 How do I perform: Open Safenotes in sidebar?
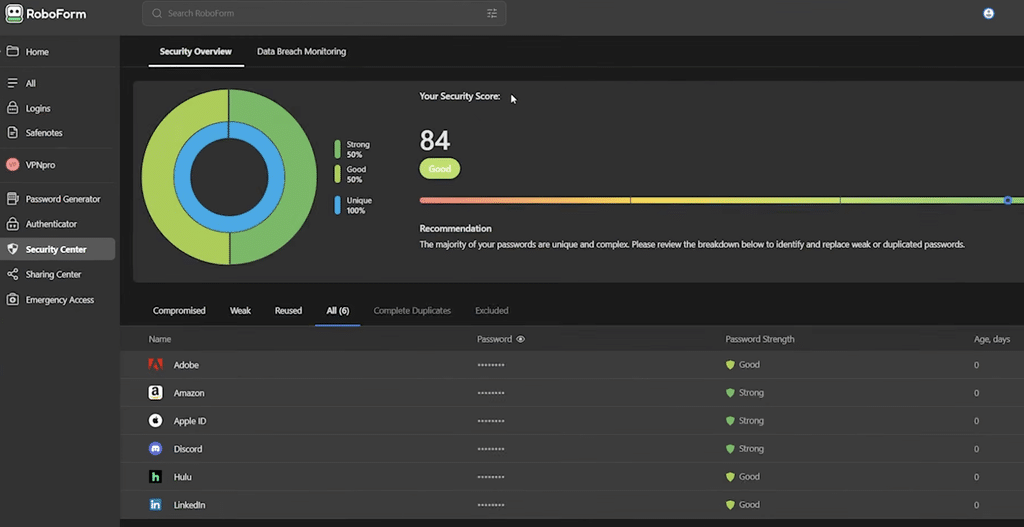[59, 133]
